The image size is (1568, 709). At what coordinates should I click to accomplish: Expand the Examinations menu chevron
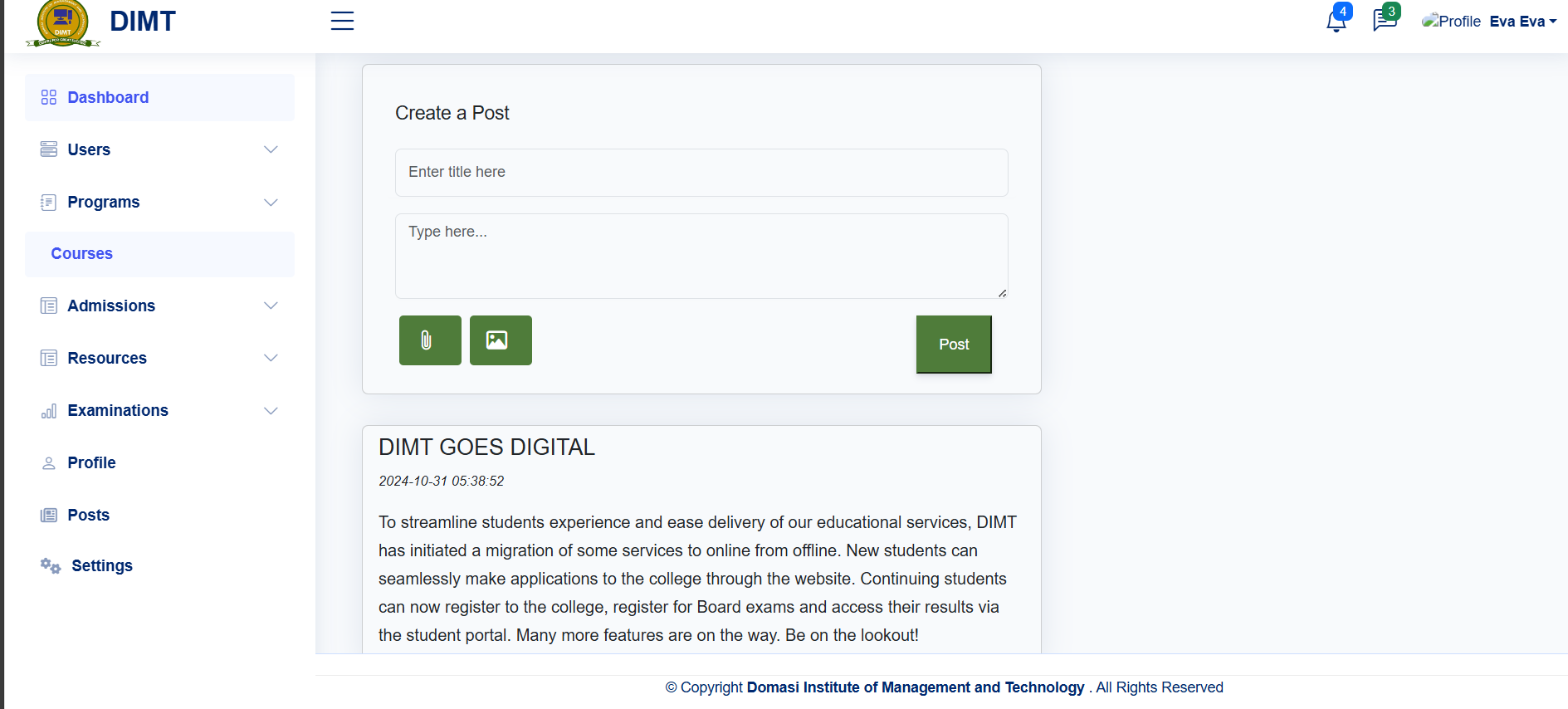coord(271,411)
